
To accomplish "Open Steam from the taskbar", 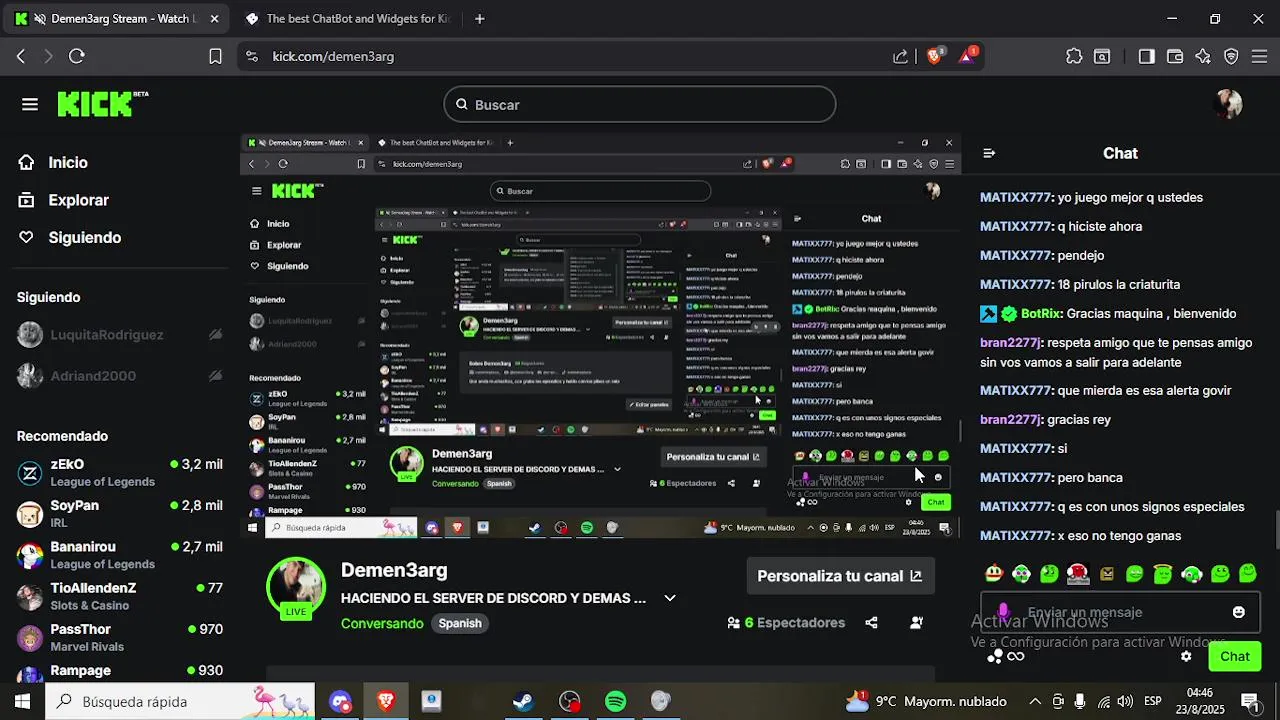I will pyautogui.click(x=523, y=701).
